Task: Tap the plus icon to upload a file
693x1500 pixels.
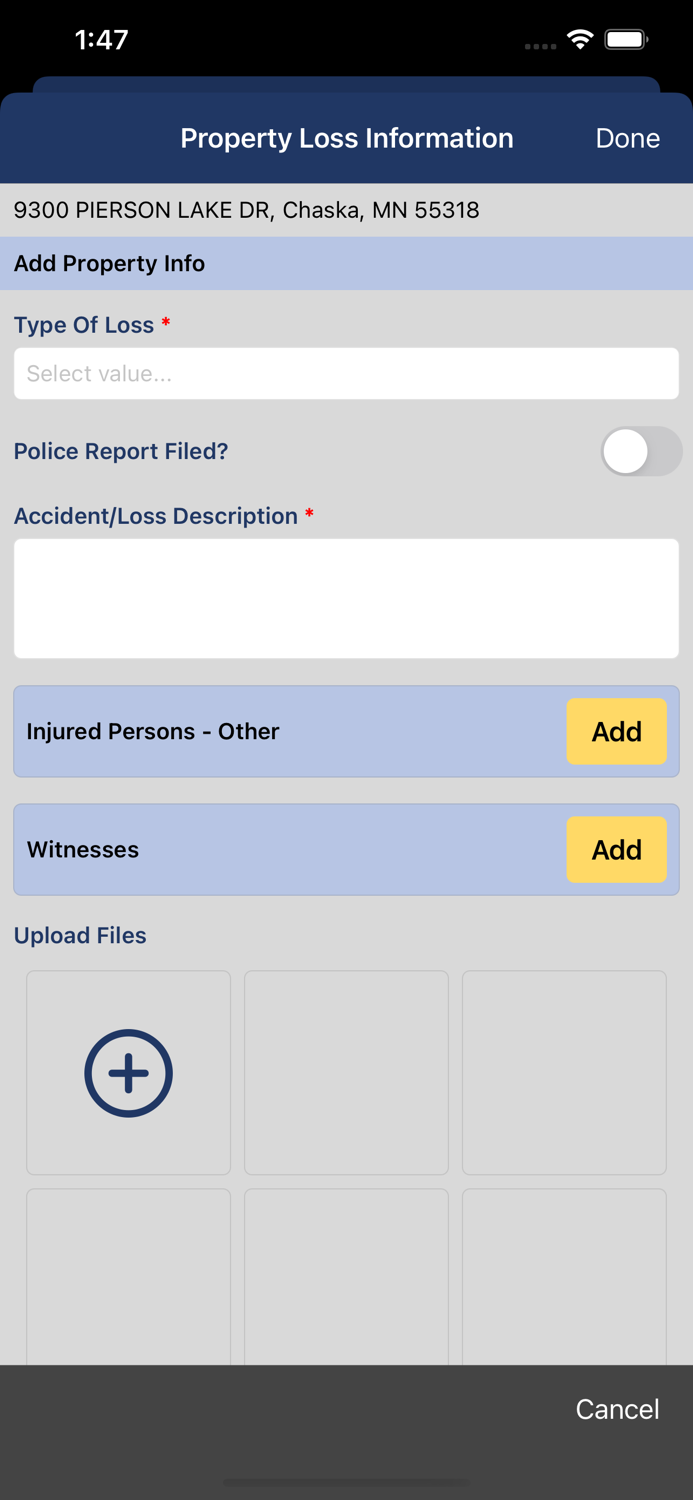Action: point(128,1072)
